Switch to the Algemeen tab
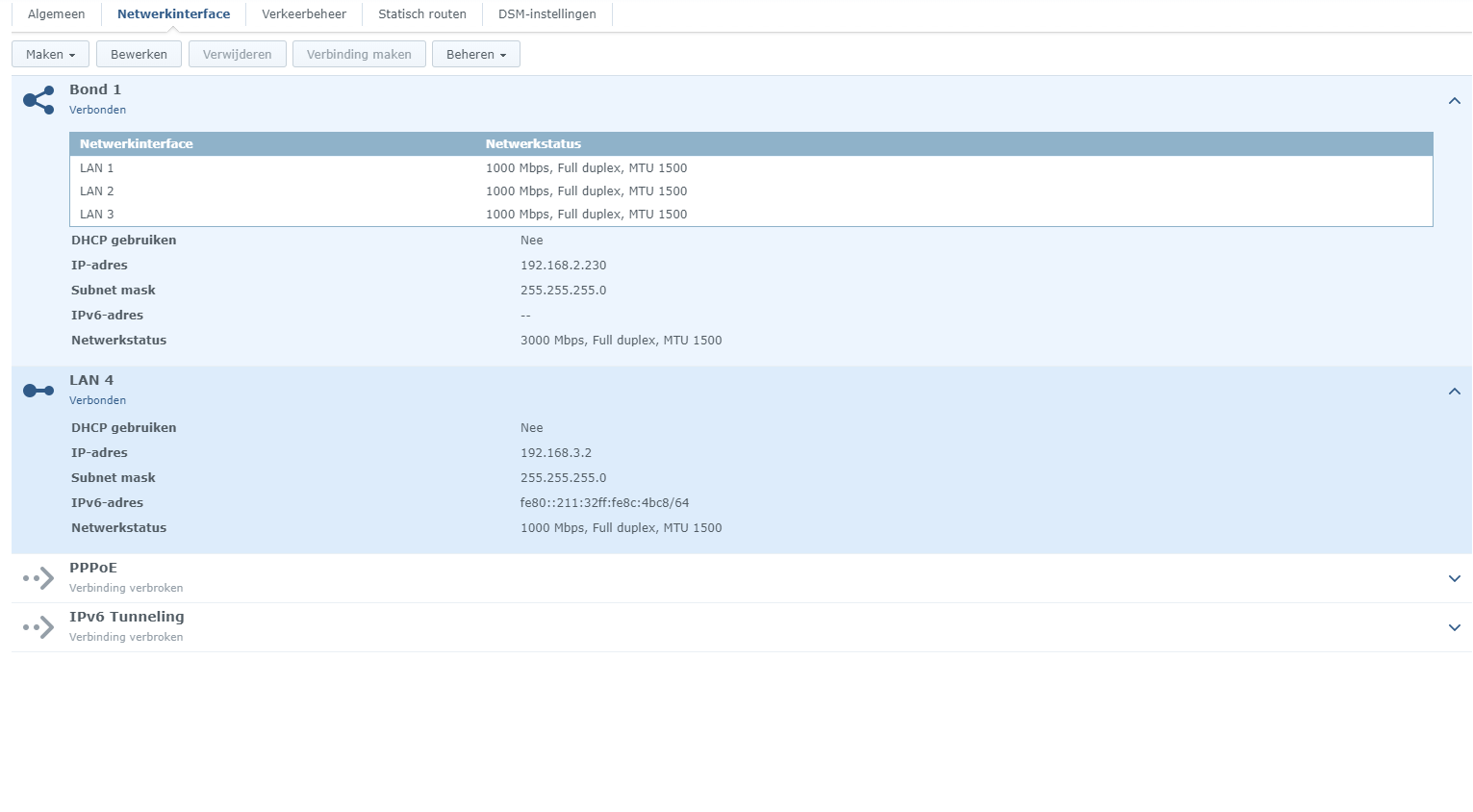Viewport: 1473px width, 812px height. [x=57, y=14]
